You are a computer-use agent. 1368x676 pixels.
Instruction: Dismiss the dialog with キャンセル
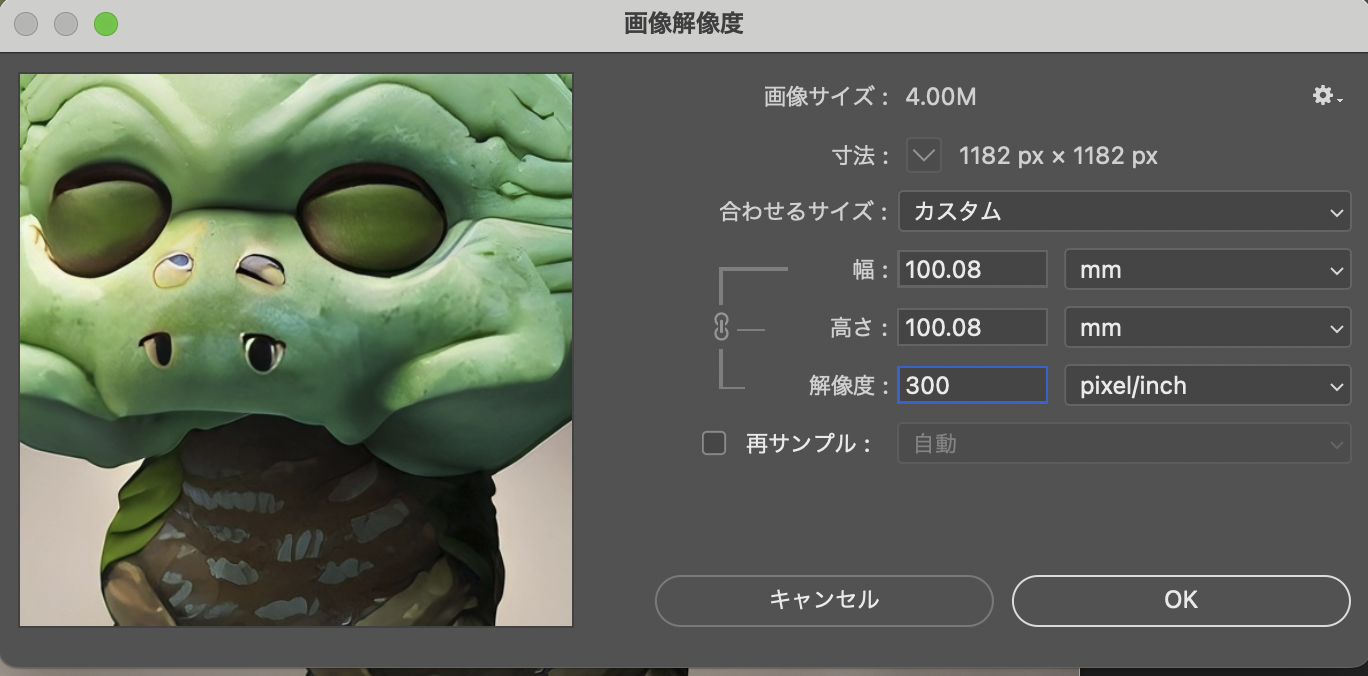point(823,600)
